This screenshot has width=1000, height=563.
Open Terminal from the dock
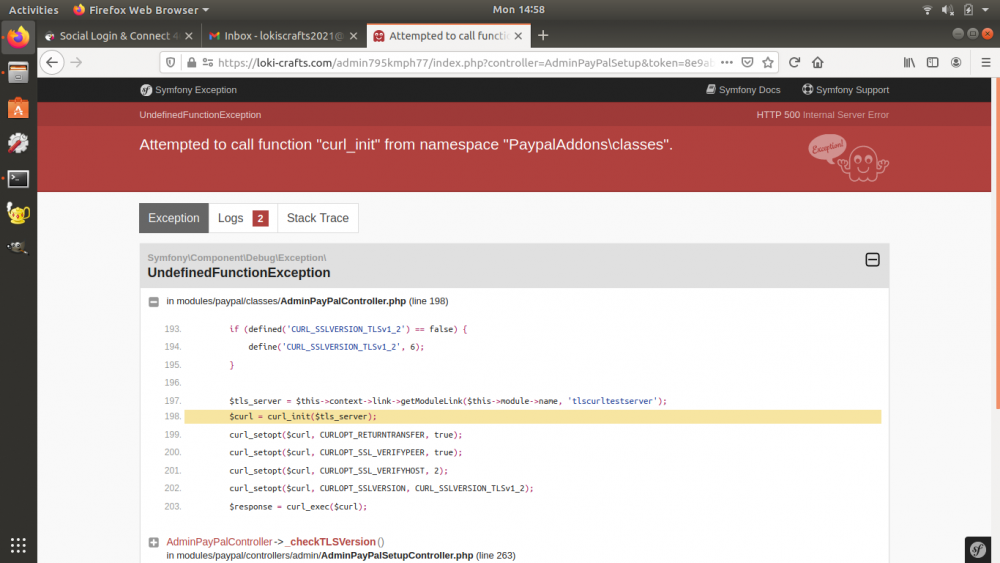click(18, 179)
